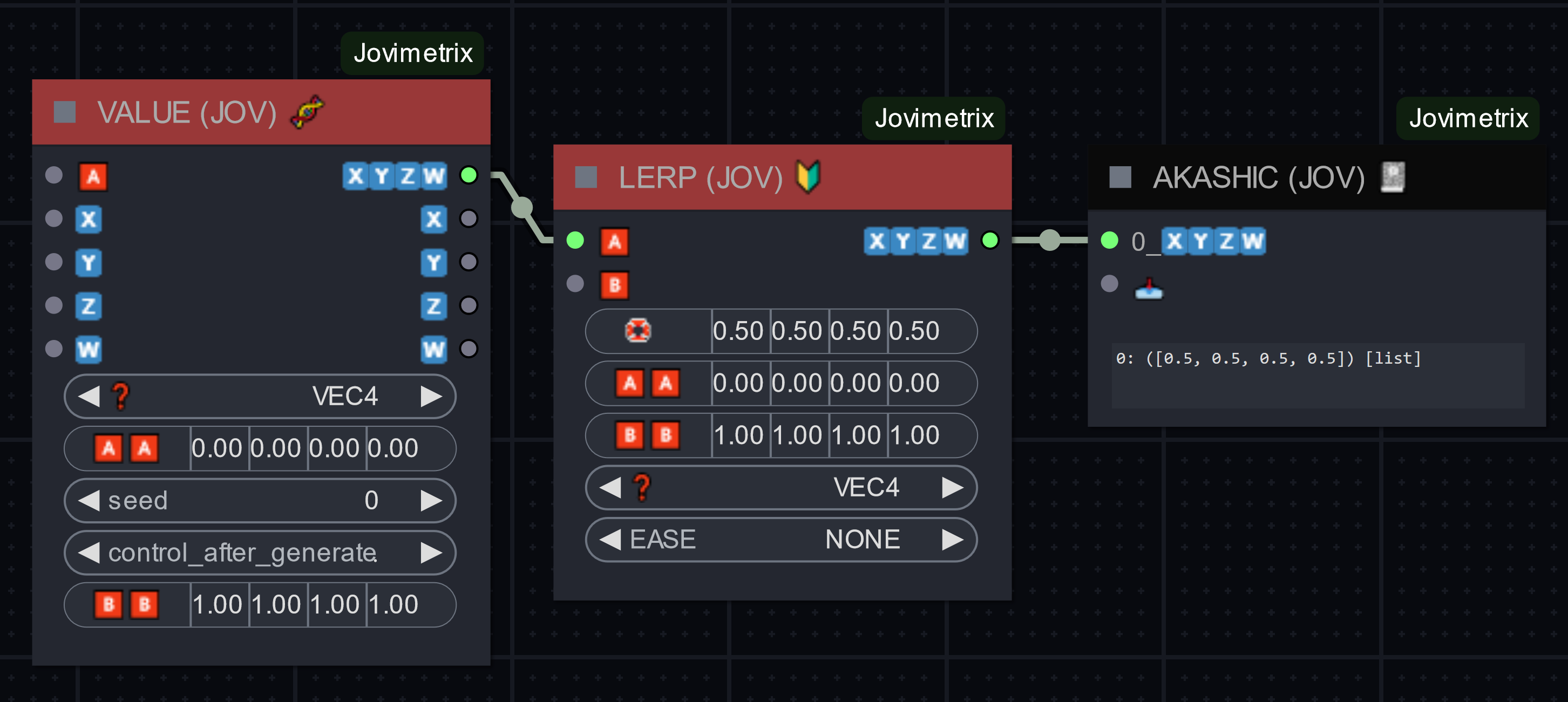Collapse the VALUE (JOV) node via its square toggle
1568x702 pixels.
point(65,112)
